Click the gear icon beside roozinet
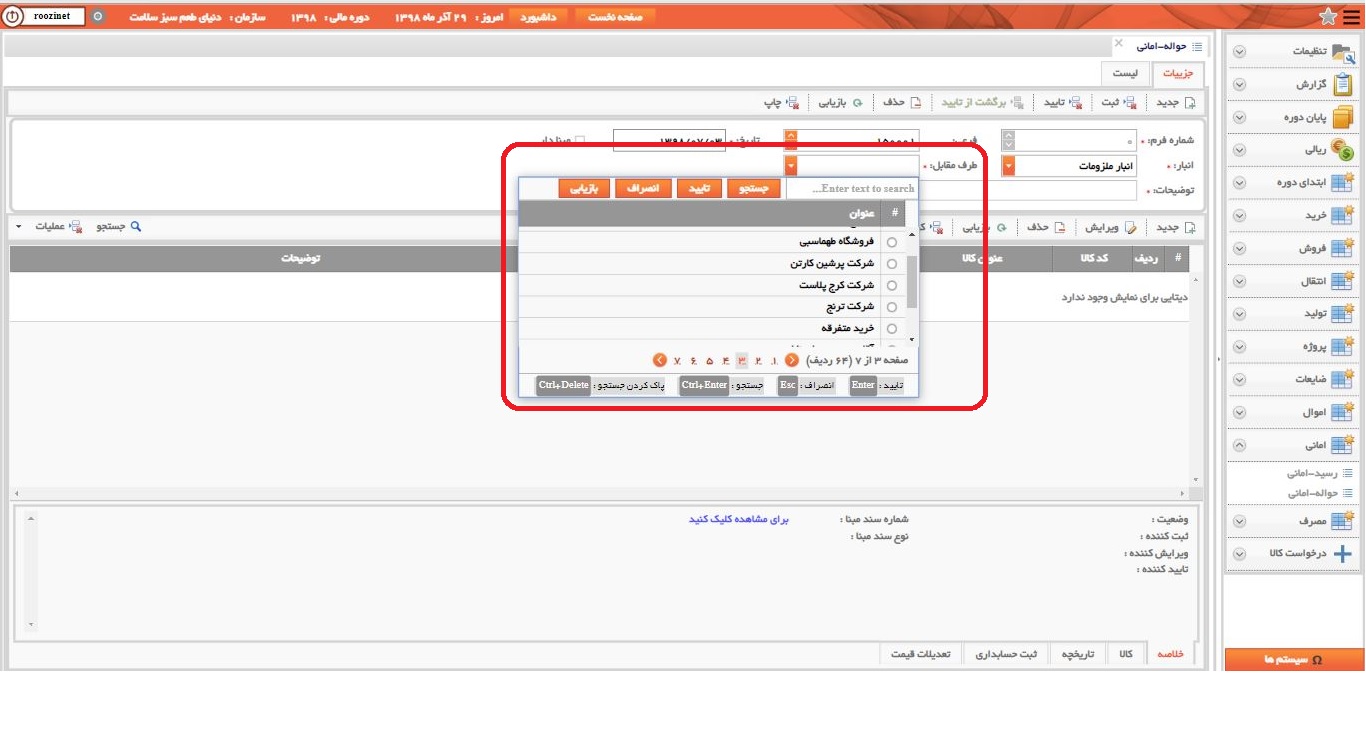The height and width of the screenshot is (738, 1366). [98, 17]
